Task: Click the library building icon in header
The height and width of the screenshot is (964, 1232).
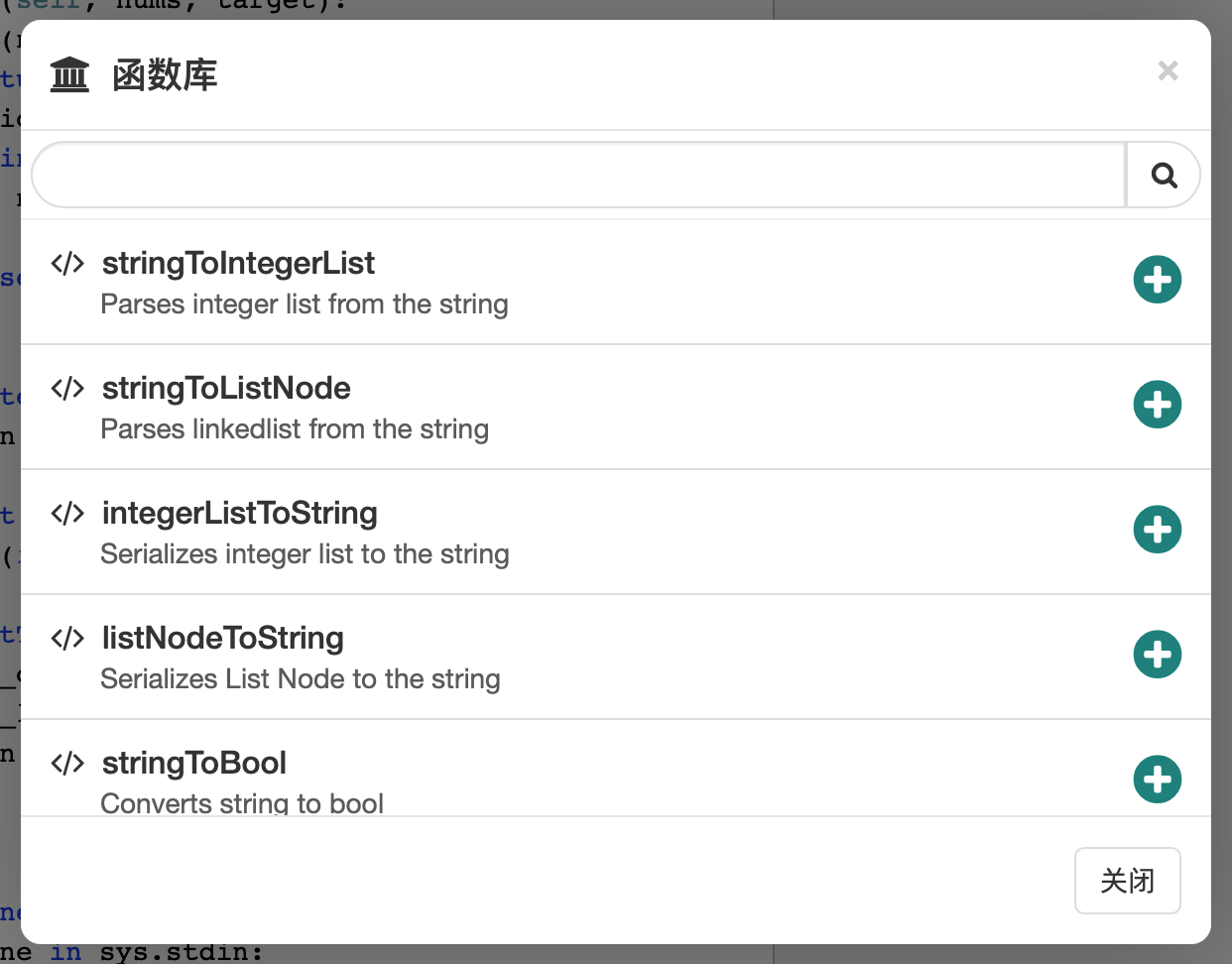Action: pyautogui.click(x=69, y=75)
